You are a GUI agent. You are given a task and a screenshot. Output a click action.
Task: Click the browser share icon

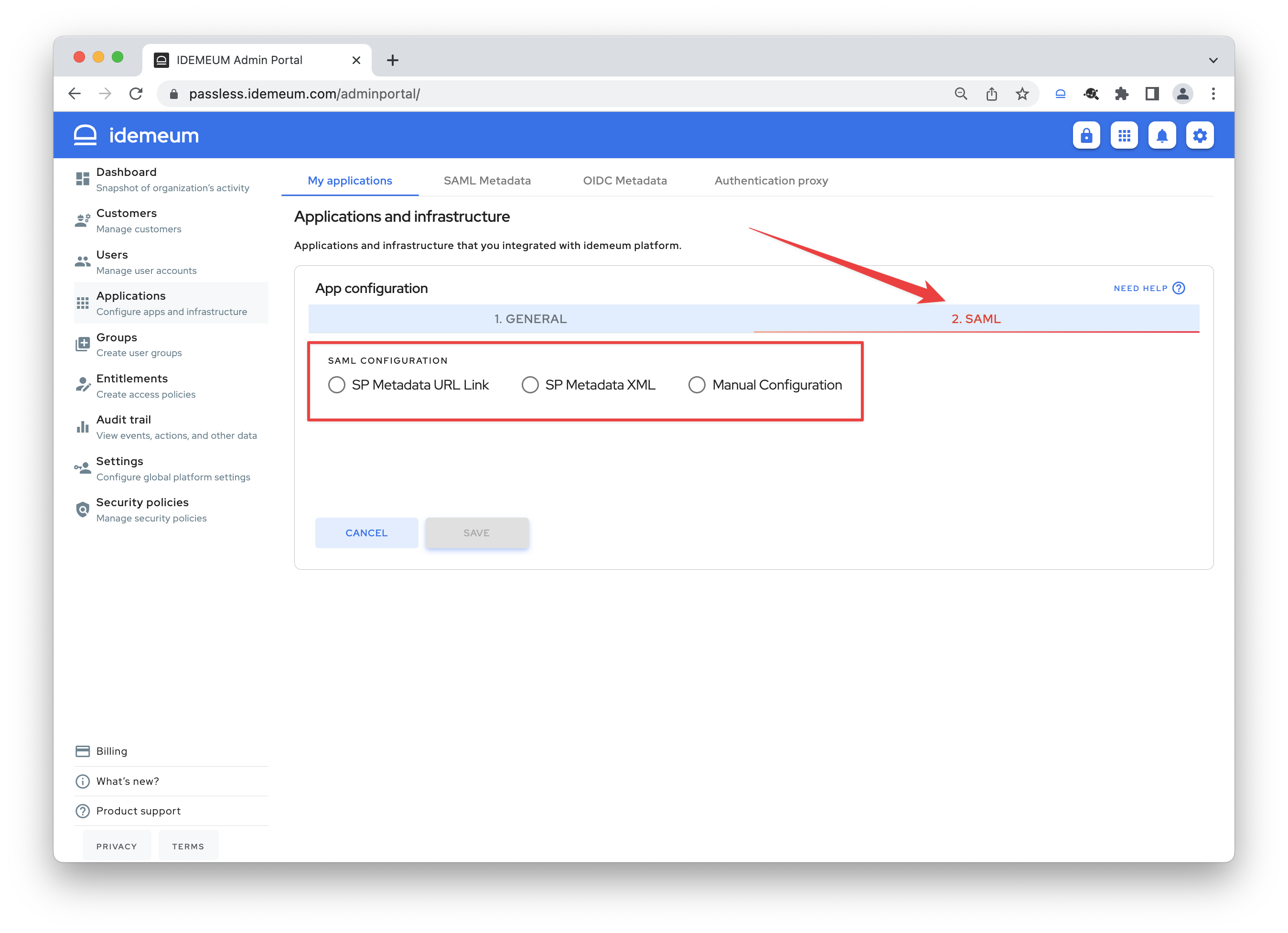tap(991, 94)
